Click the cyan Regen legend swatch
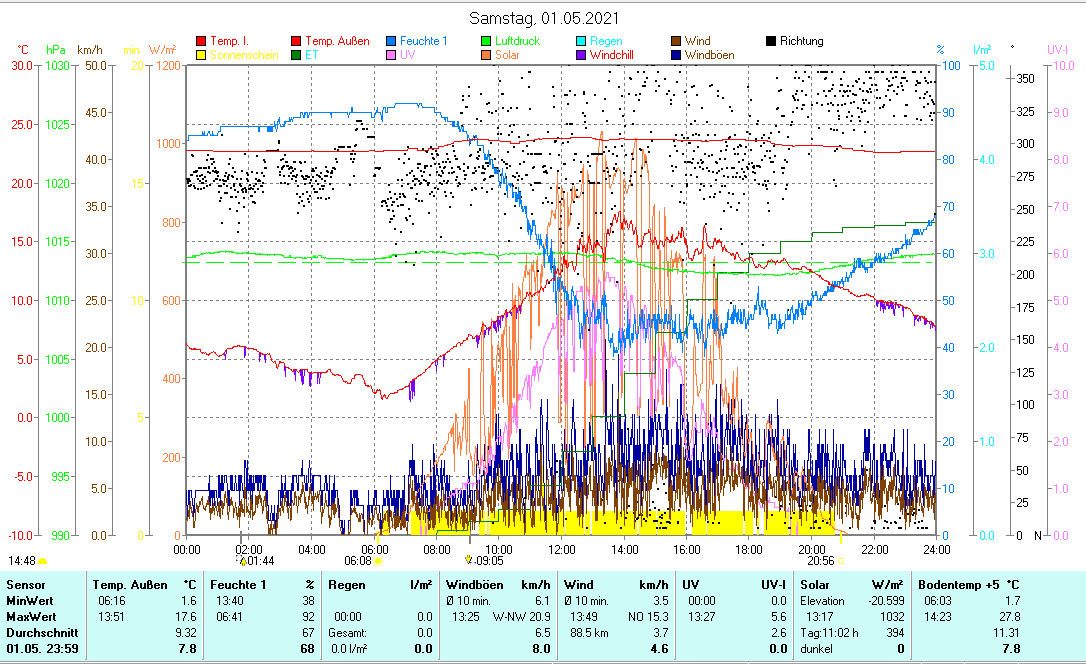This screenshot has width=1086, height=664. (x=581, y=42)
